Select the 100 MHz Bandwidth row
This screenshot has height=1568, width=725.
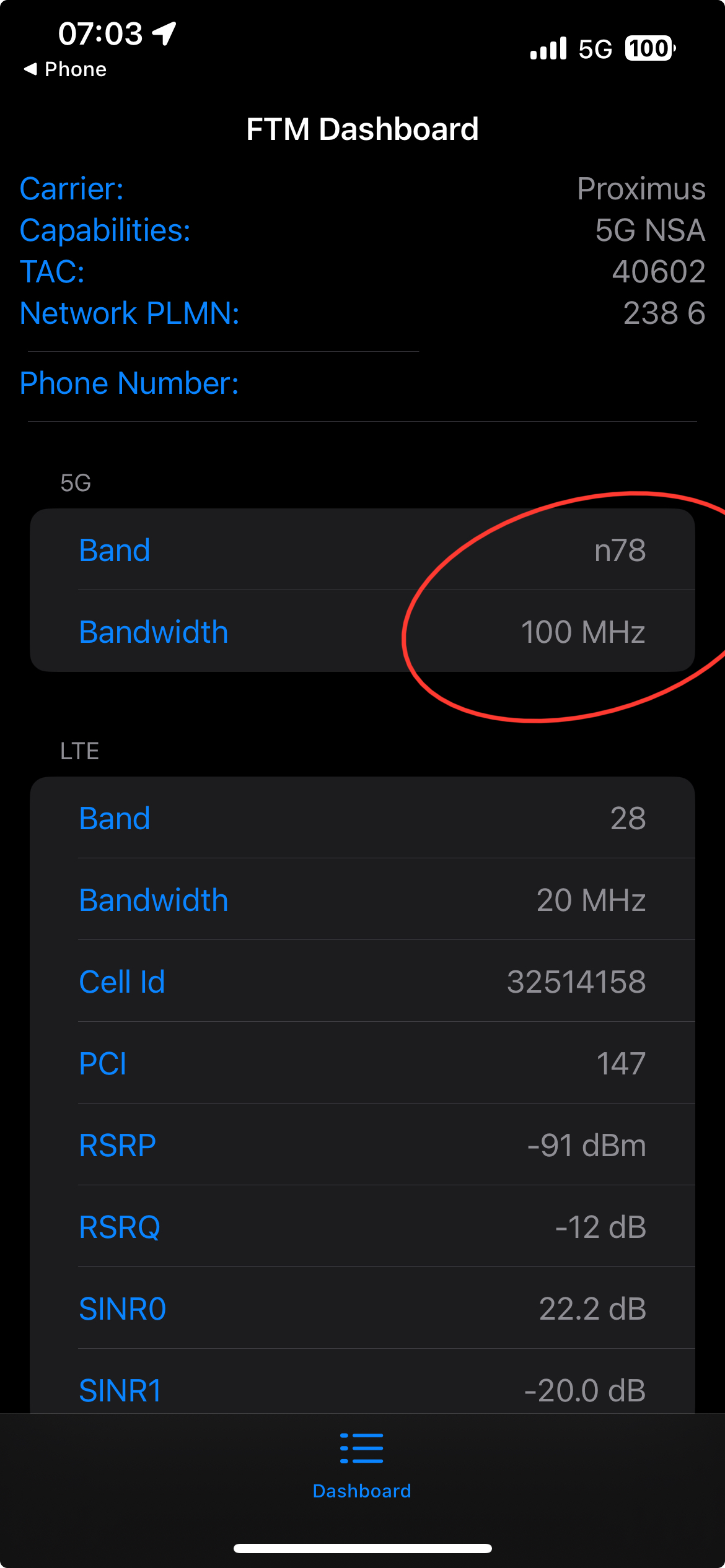(362, 632)
